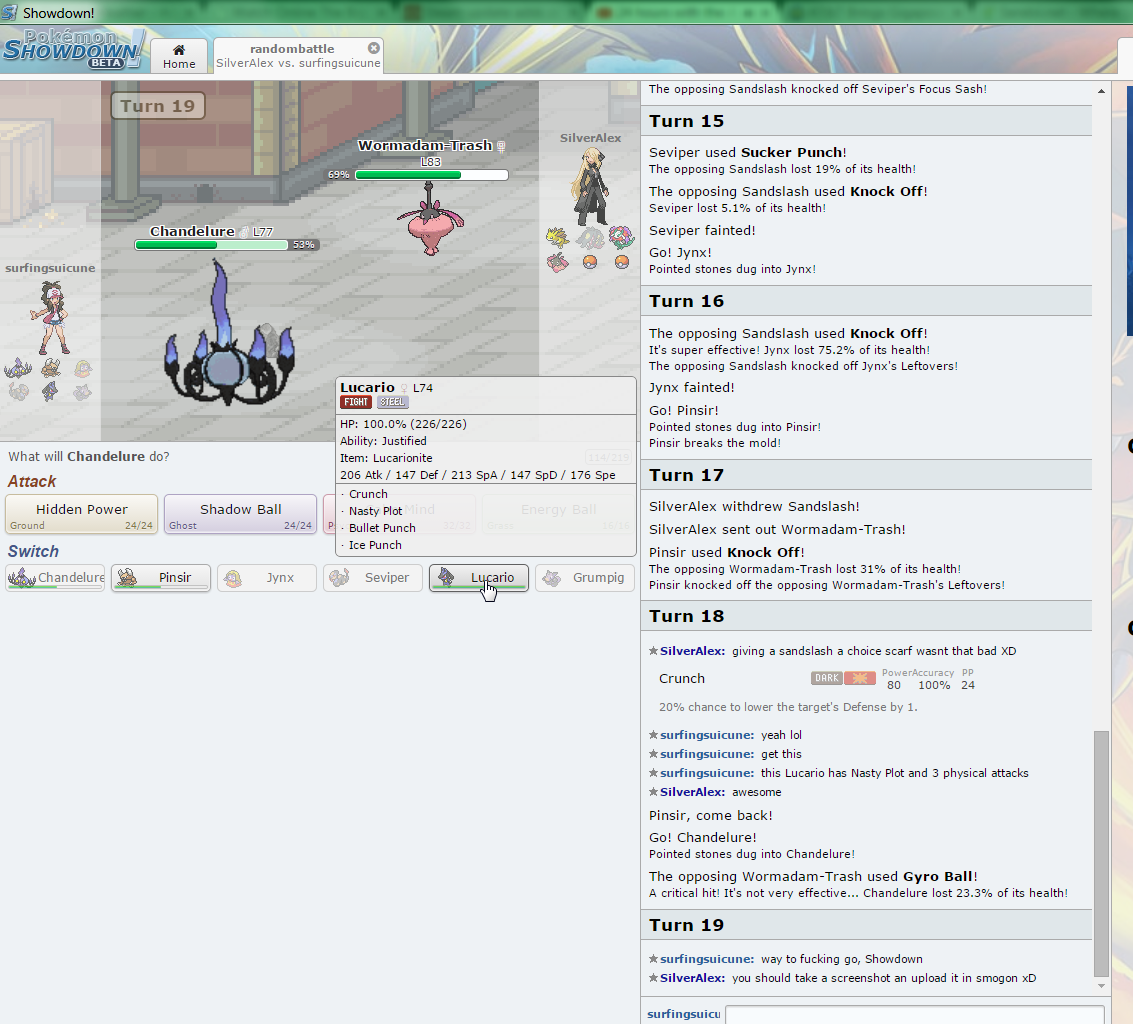Click 'Pinsir breaks the mold!' log line
1133x1024 pixels.
pyautogui.click(x=715, y=443)
